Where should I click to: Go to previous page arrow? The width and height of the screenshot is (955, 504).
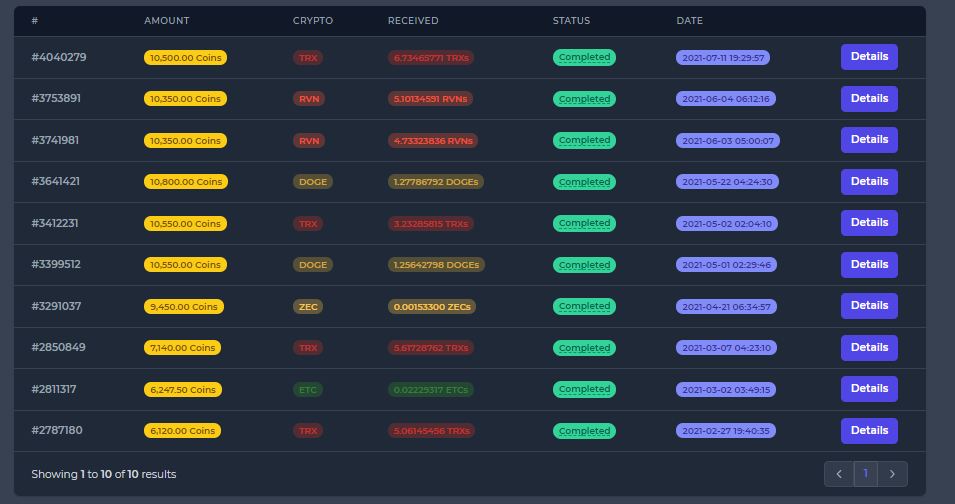pos(839,474)
